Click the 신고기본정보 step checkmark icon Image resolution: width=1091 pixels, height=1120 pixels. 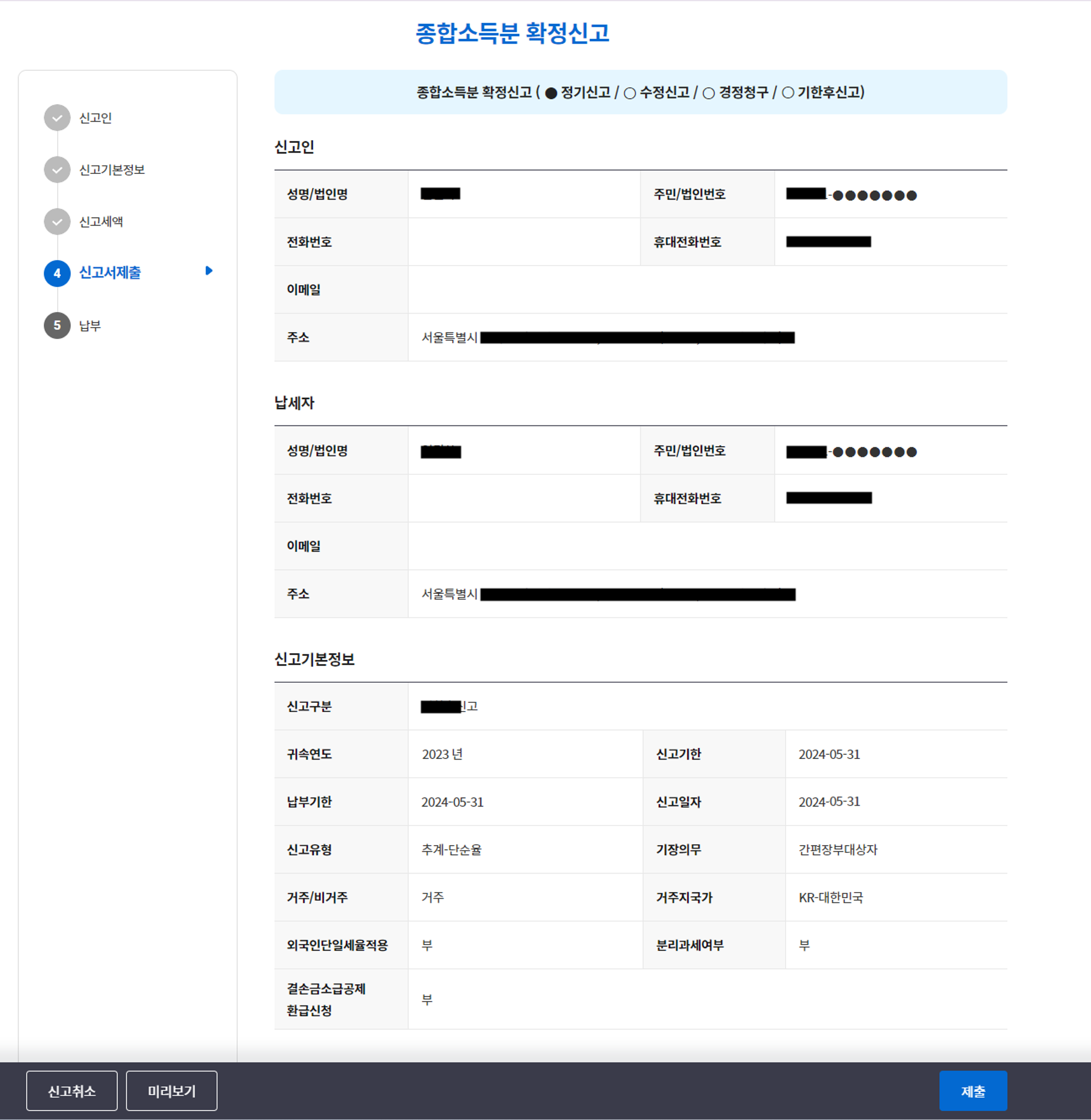pos(57,170)
